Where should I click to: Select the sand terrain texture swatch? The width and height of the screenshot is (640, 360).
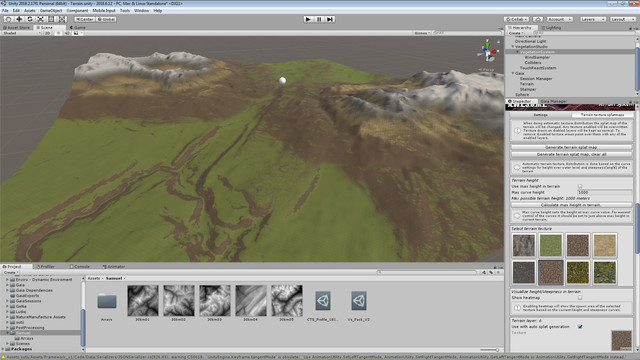click(x=604, y=245)
